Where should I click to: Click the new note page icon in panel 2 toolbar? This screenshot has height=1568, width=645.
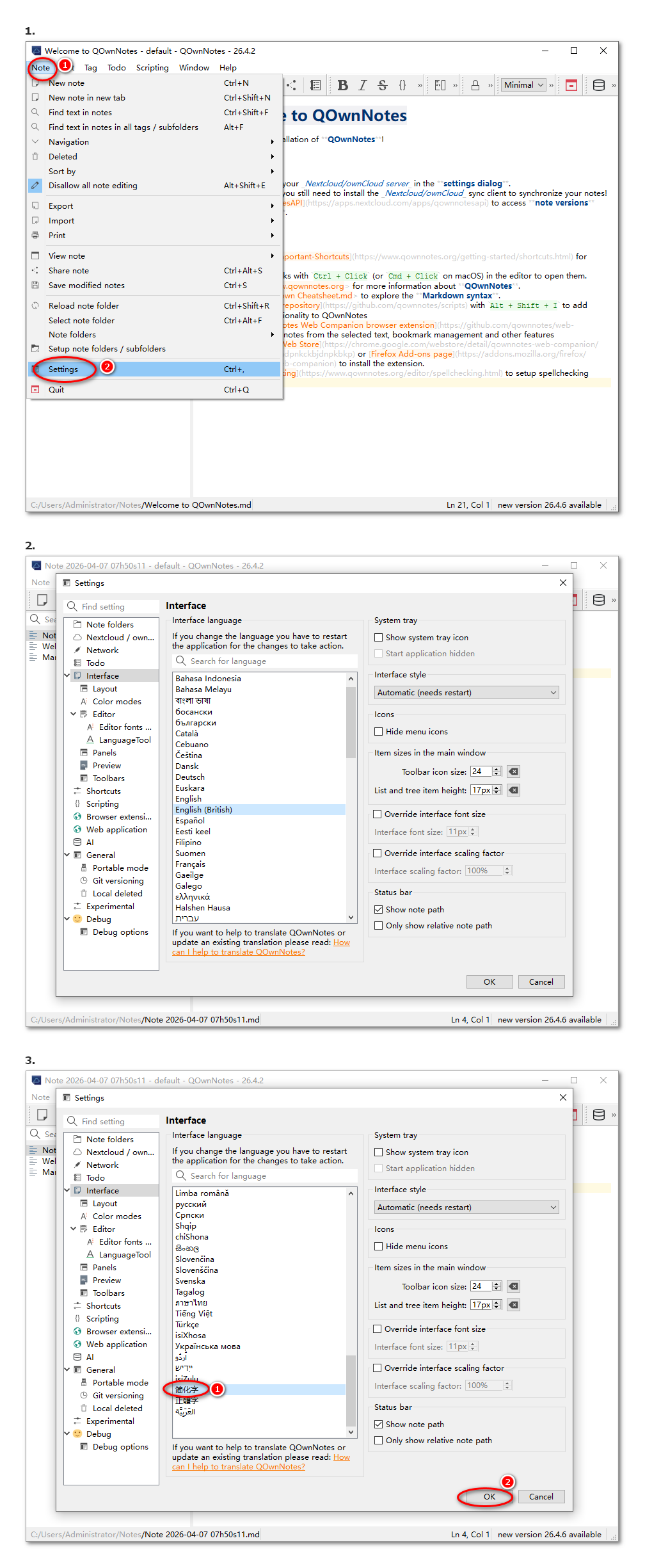(x=42, y=600)
